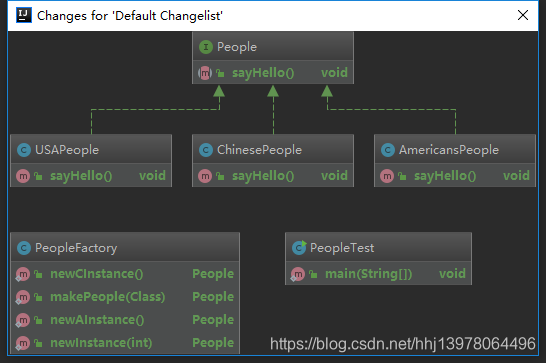Image resolution: width=546 pixels, height=363 pixels.
Task: Click public lock icon of makePeople(Class) row
Action: coord(38,297)
